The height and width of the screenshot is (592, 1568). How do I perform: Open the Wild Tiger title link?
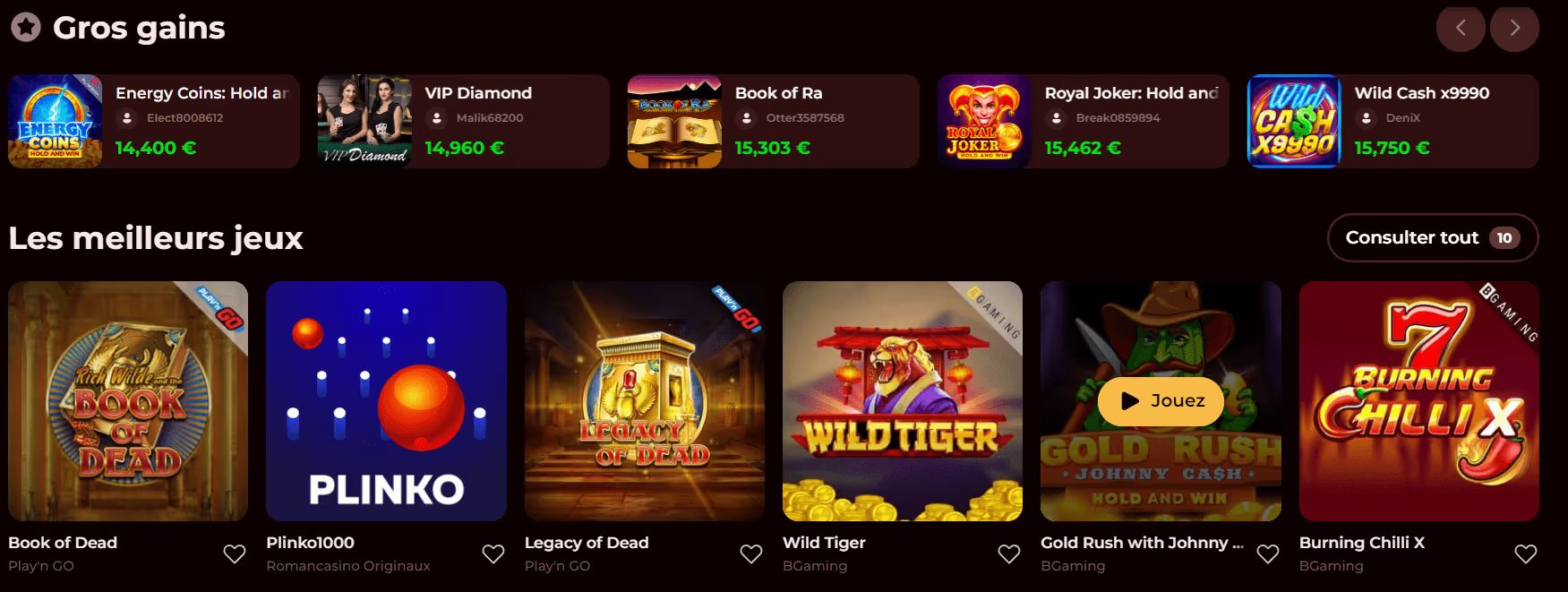click(824, 543)
